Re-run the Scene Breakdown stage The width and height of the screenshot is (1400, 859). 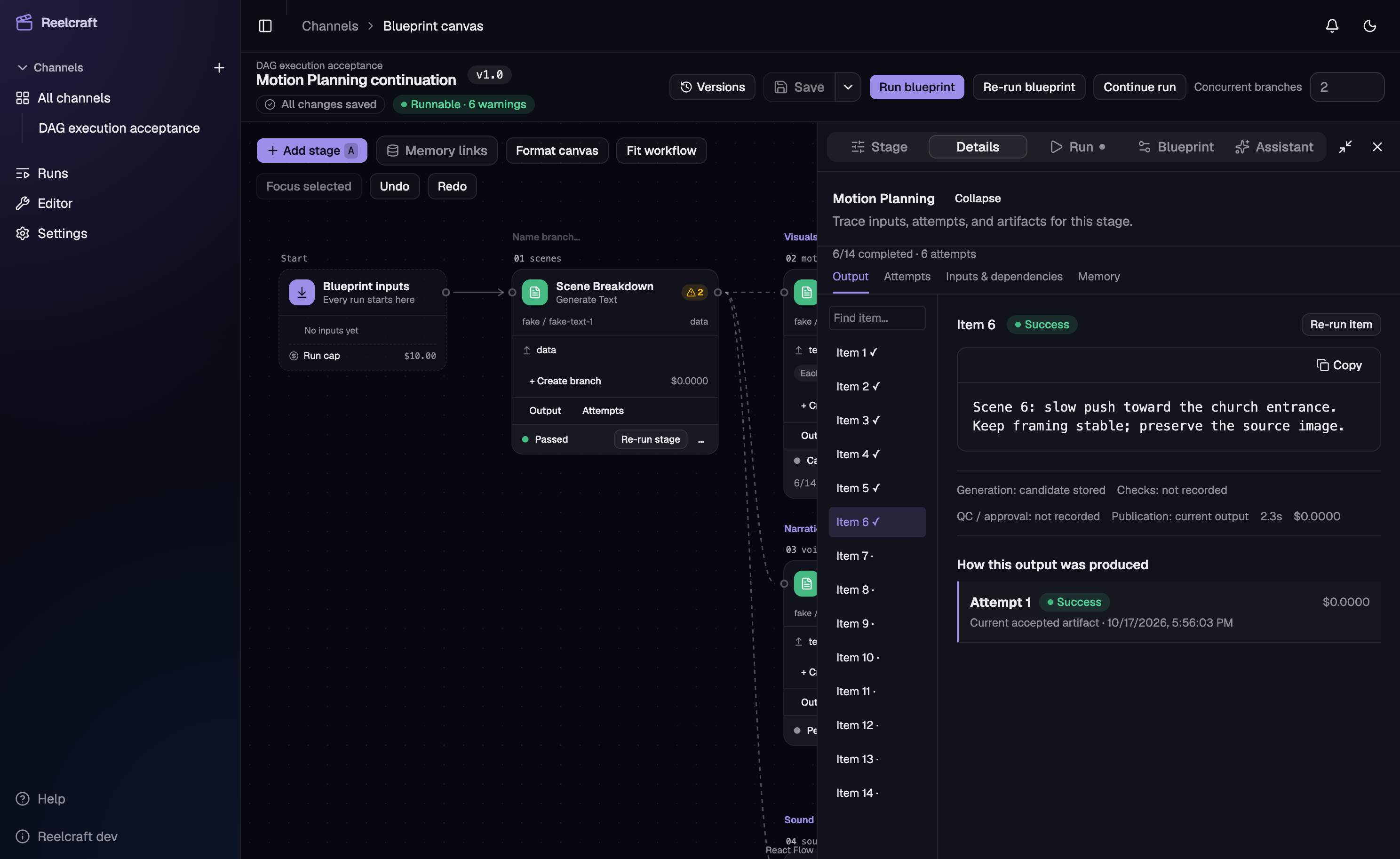650,439
